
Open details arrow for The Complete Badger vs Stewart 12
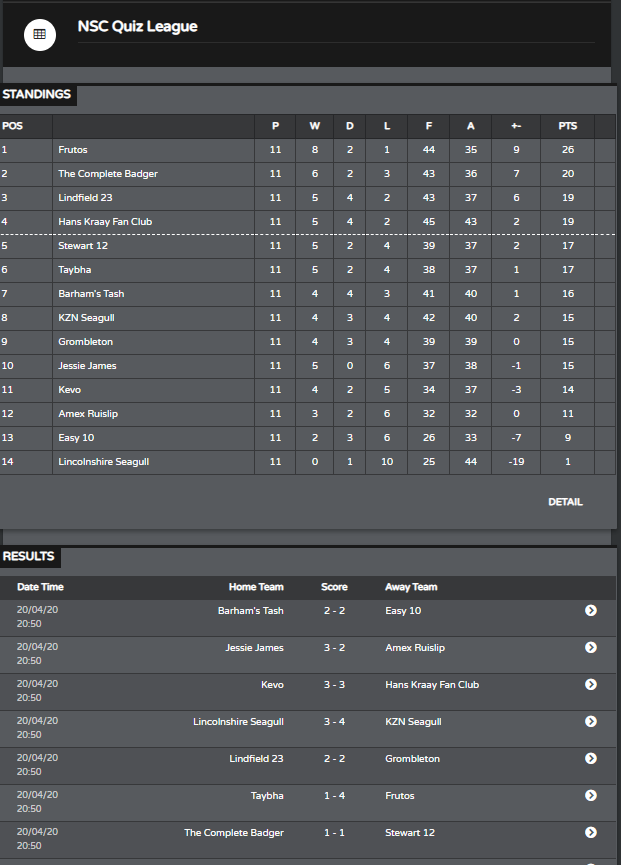pos(591,832)
